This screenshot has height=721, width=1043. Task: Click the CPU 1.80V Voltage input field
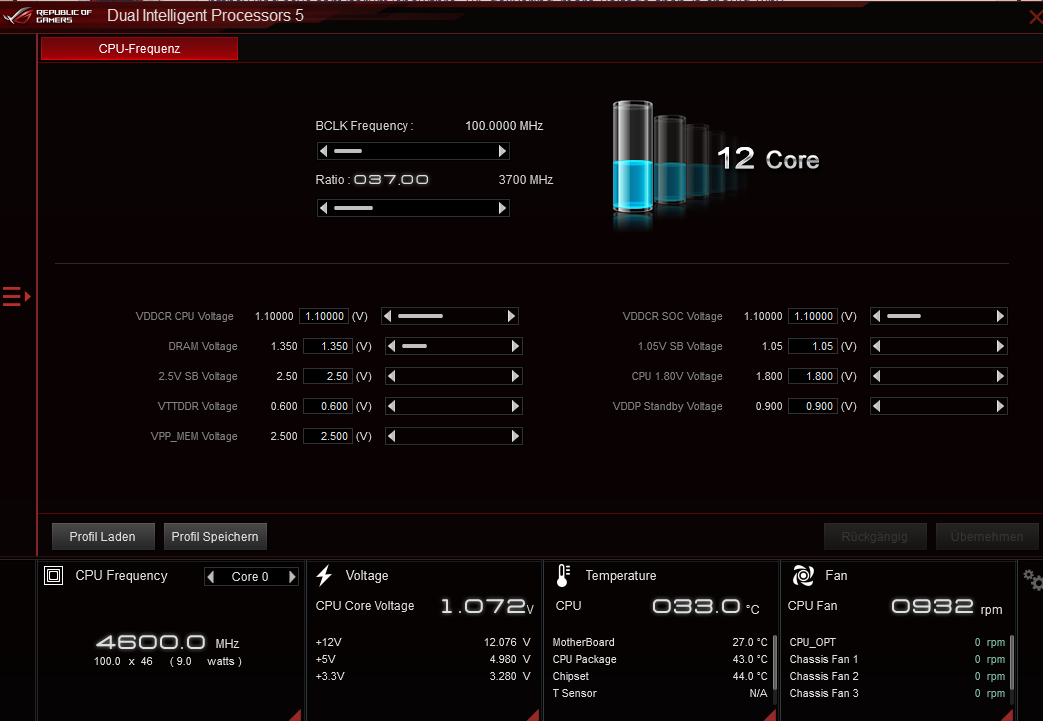click(813, 376)
